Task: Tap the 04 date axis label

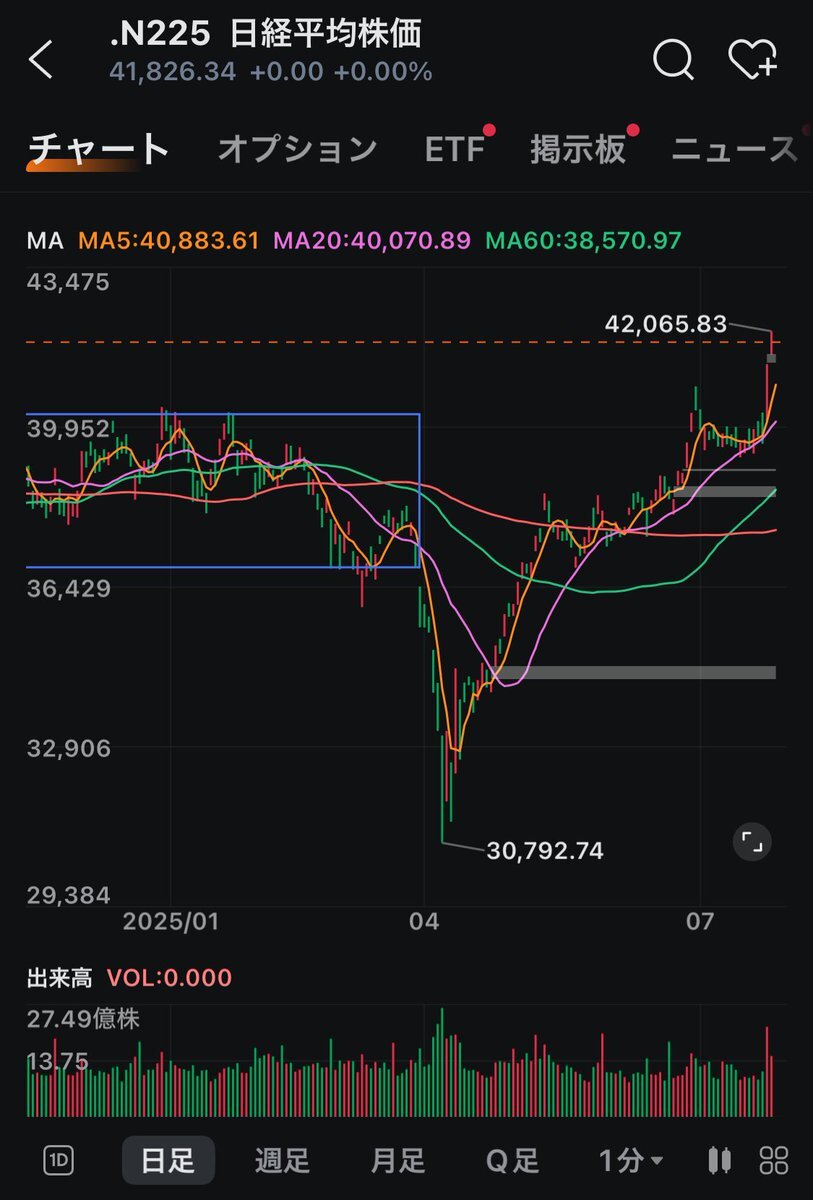Action: pos(424,920)
